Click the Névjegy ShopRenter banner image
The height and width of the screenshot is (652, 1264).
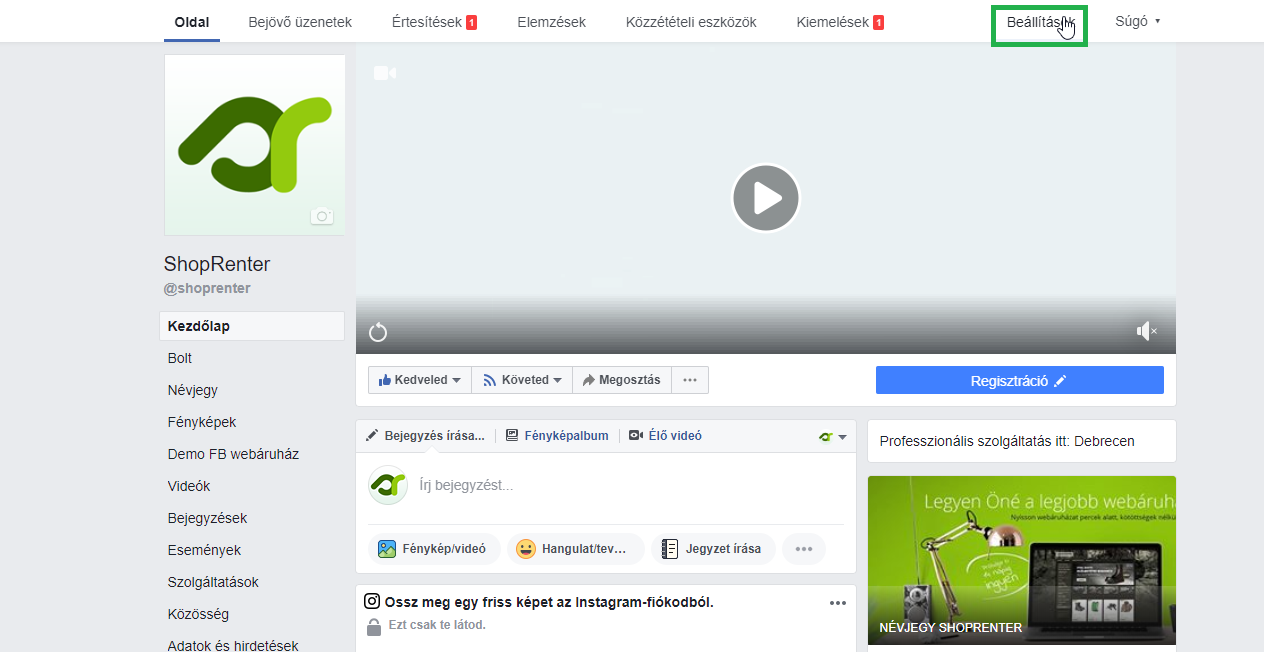click(x=1022, y=561)
